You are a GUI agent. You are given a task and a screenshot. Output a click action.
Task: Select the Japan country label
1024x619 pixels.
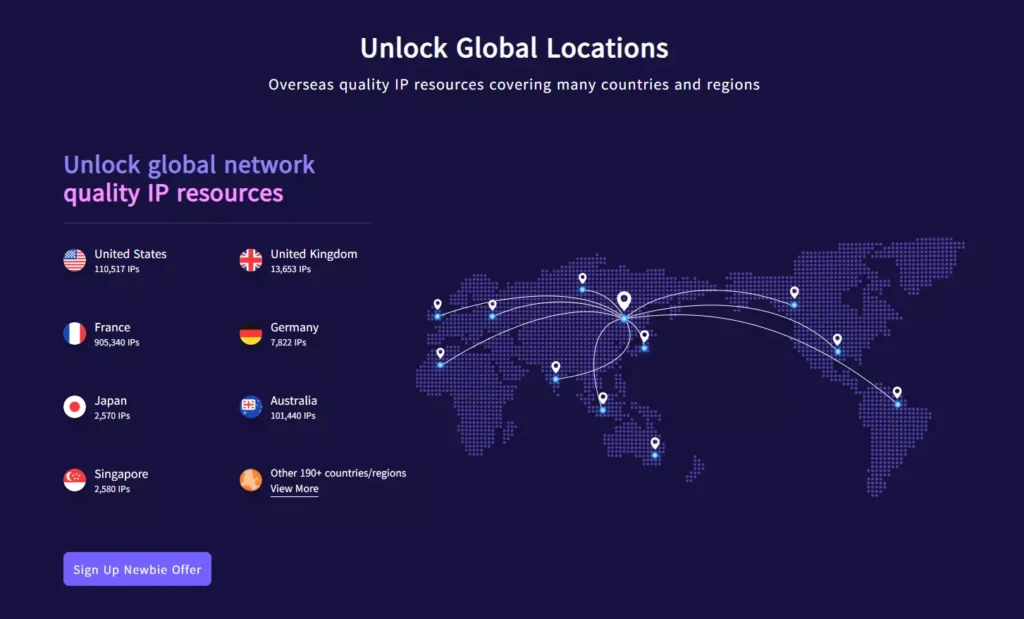coord(110,400)
